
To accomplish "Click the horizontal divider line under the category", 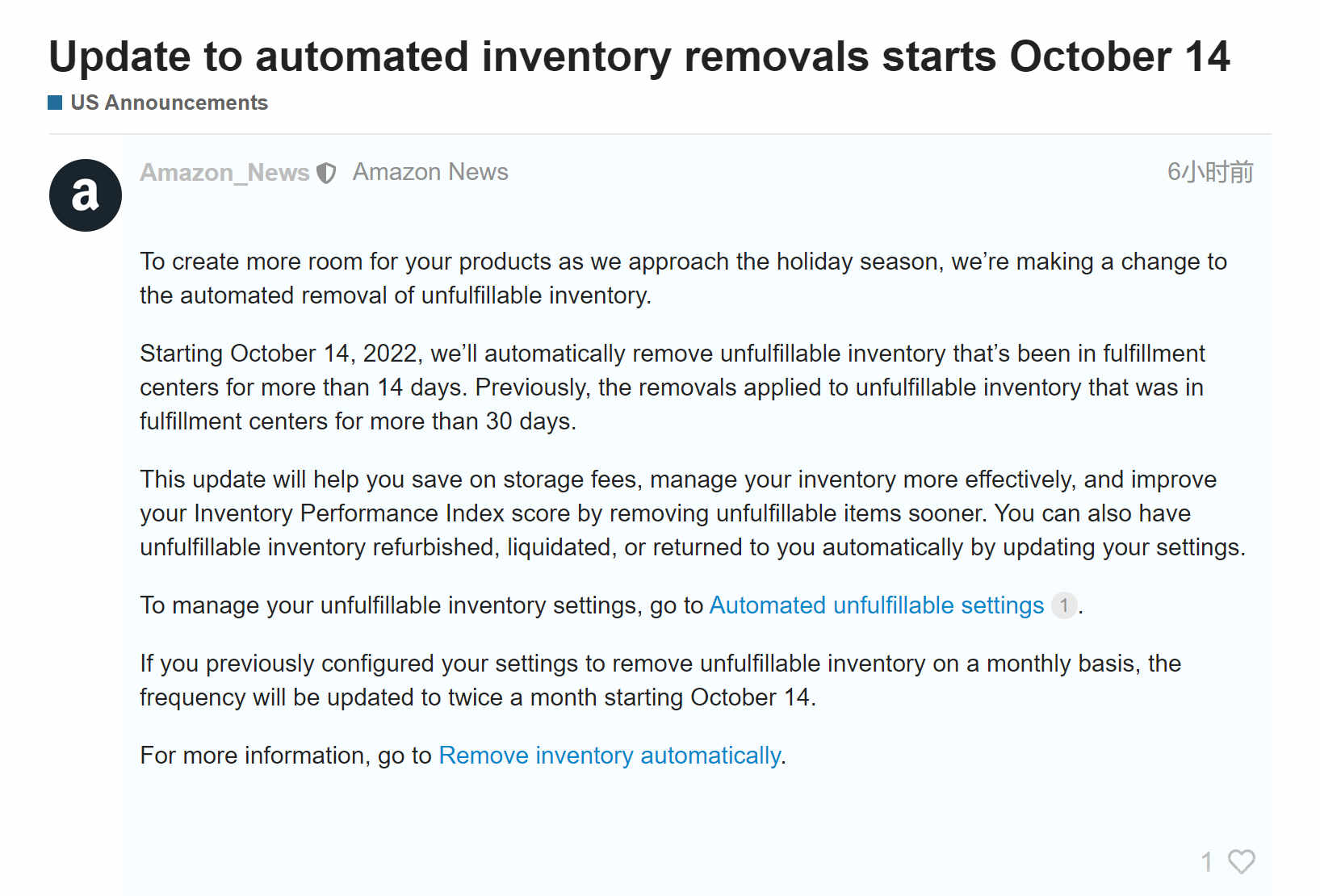I will (660, 134).
